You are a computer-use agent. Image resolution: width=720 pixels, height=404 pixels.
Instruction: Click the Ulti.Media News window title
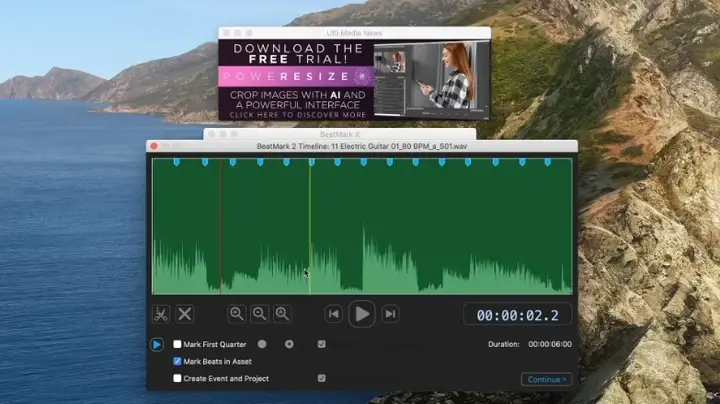pos(354,33)
